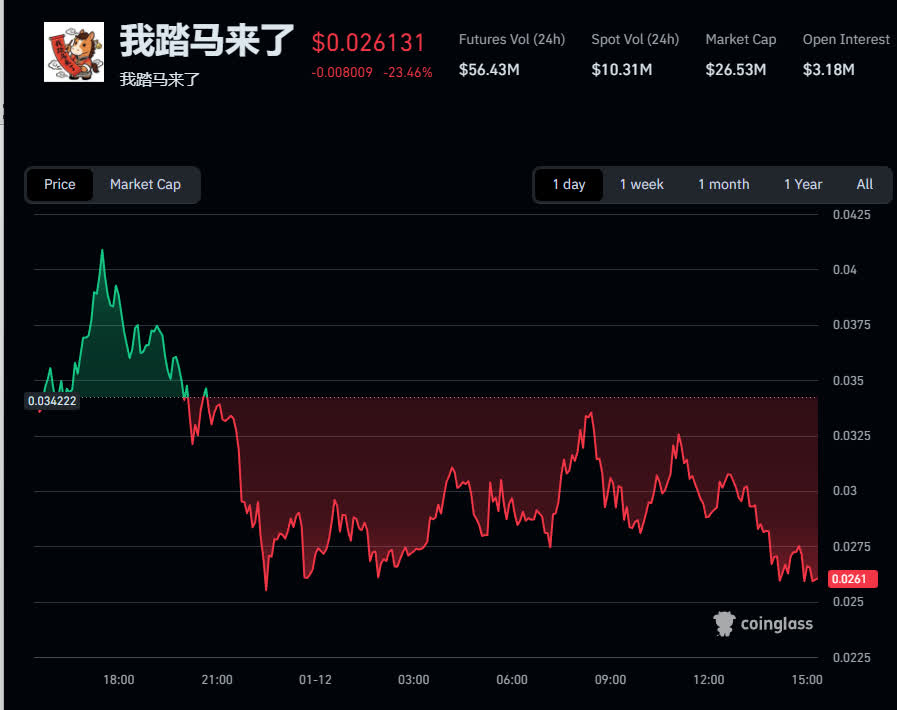897x710 pixels.
Task: Select the Price chart tab
Action: [59, 184]
